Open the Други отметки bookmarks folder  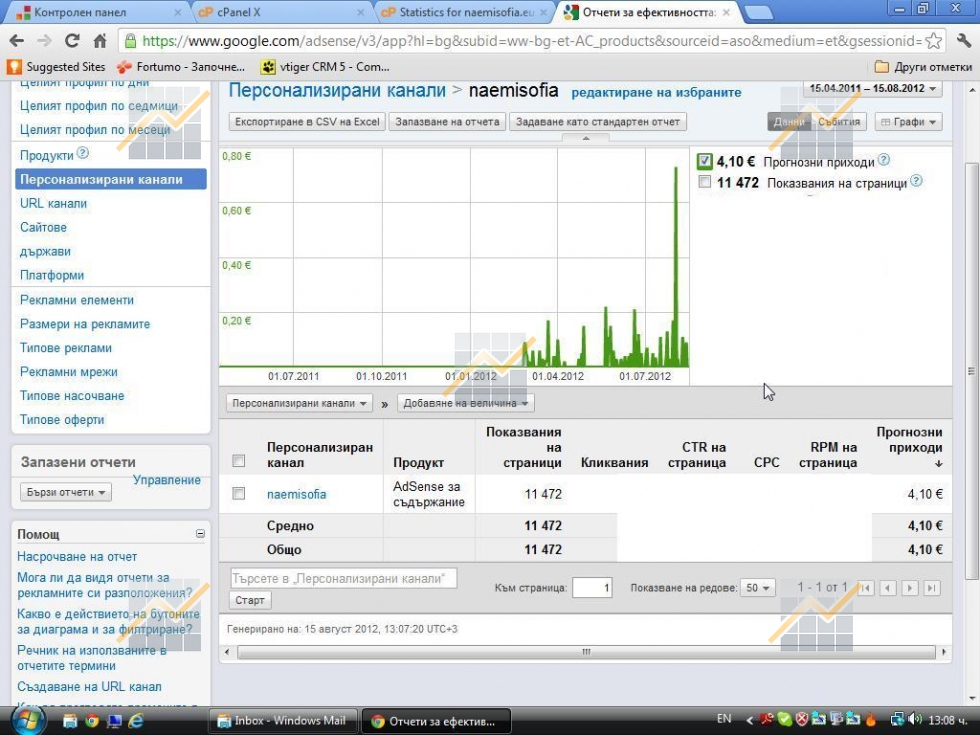pyautogui.click(x=923, y=67)
